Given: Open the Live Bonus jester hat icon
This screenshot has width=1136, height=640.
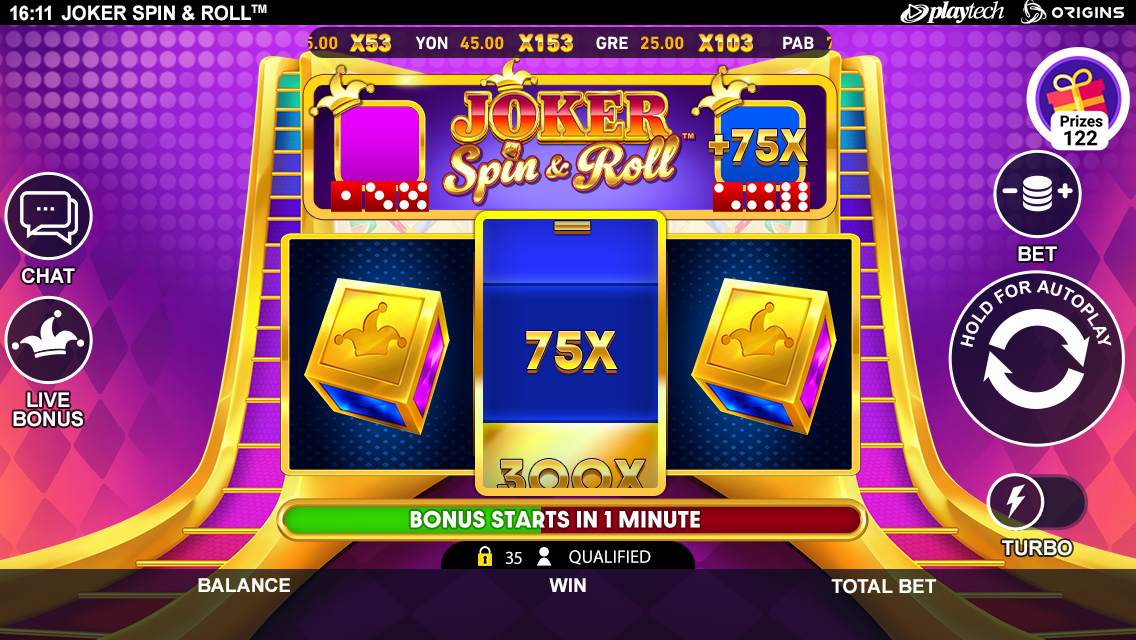Looking at the screenshot, I should (x=49, y=340).
